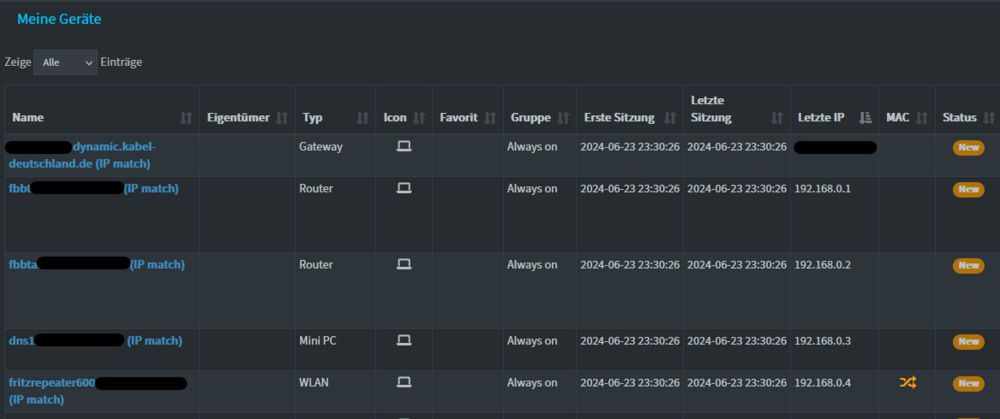The width and height of the screenshot is (1000, 419).
Task: Open the dynamic.kabel-deutschland.de device link
Action: (x=80, y=155)
